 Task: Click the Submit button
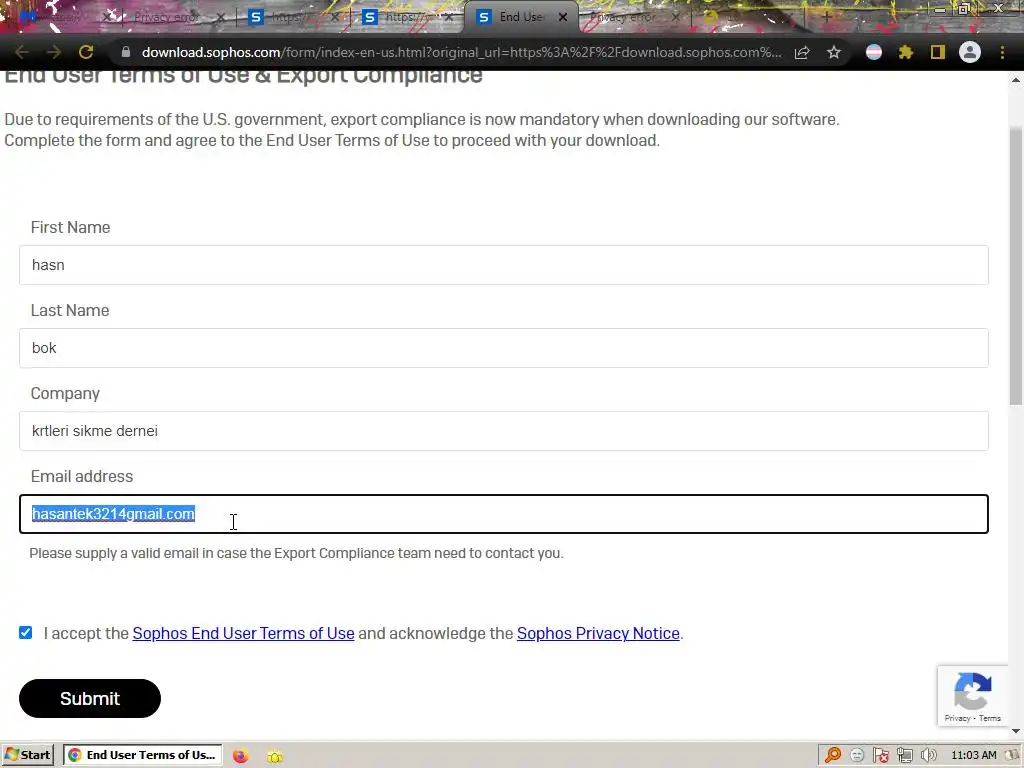90,698
